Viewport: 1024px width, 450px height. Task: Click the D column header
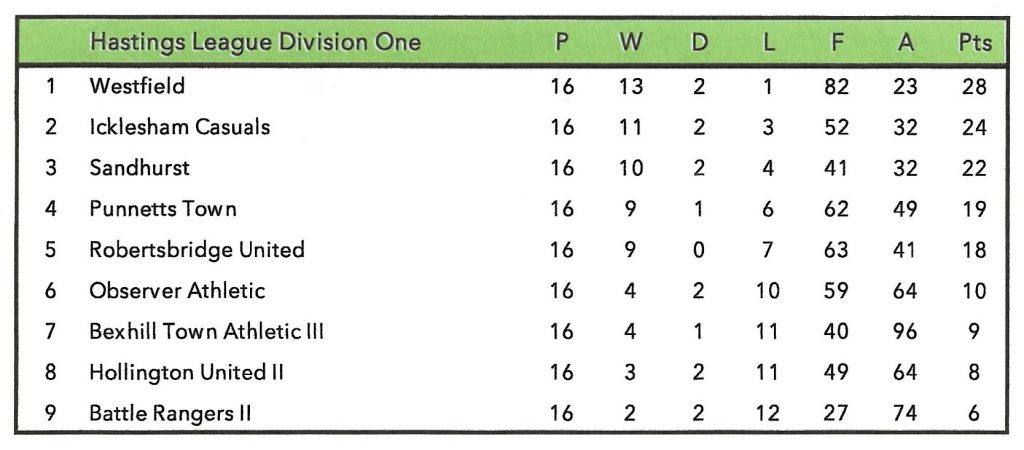pos(699,43)
